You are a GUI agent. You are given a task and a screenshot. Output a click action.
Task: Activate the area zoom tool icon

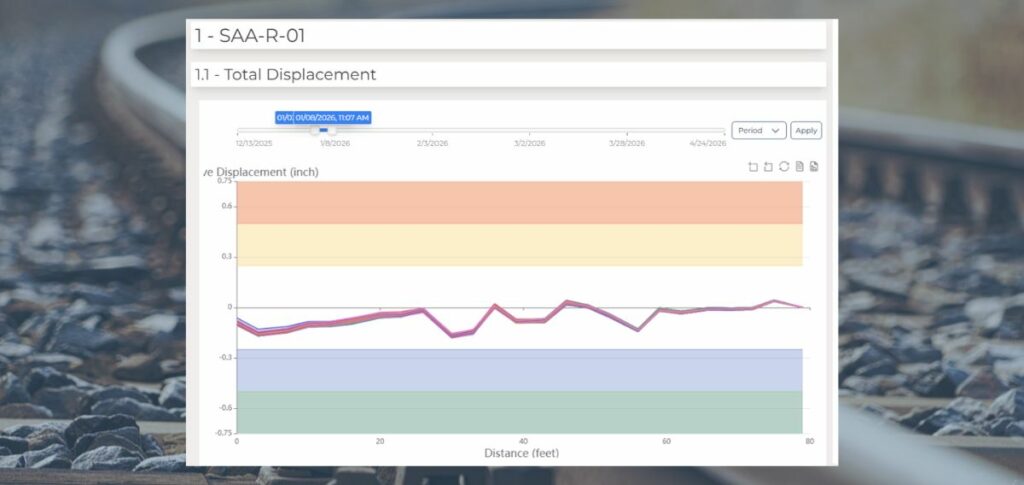click(753, 167)
